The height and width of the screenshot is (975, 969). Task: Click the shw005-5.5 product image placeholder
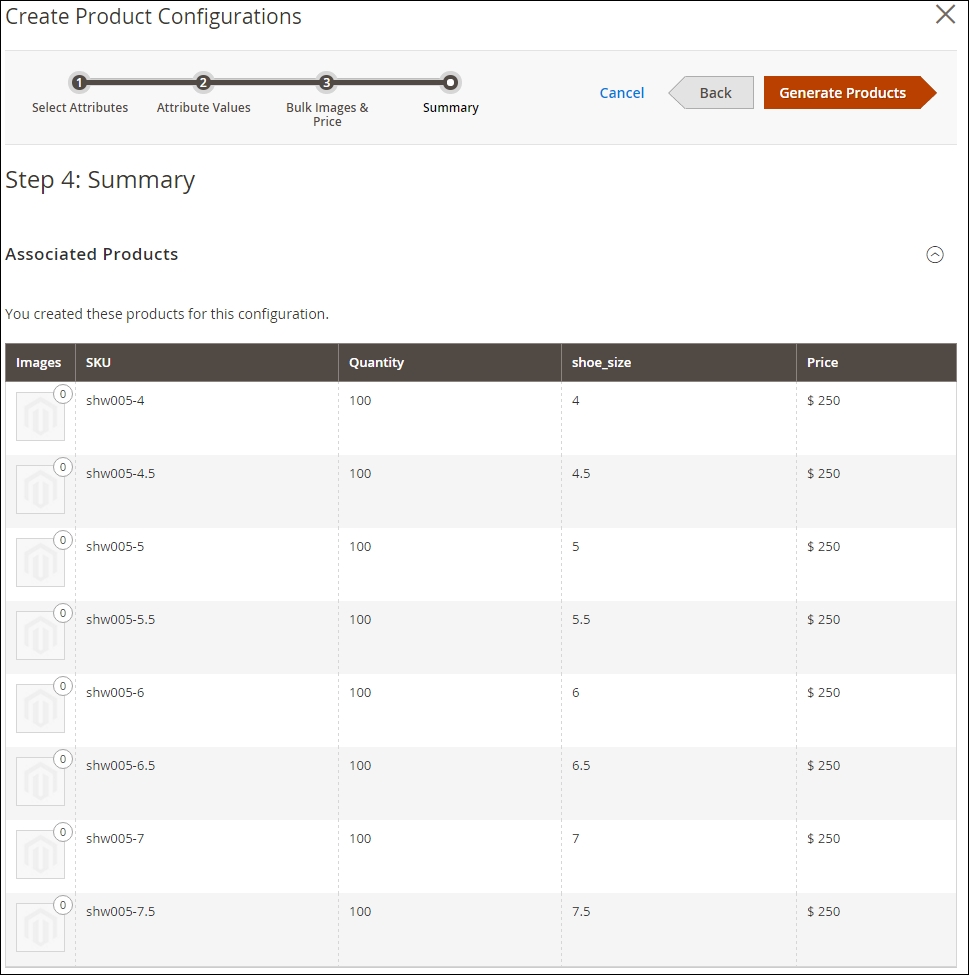[40, 635]
